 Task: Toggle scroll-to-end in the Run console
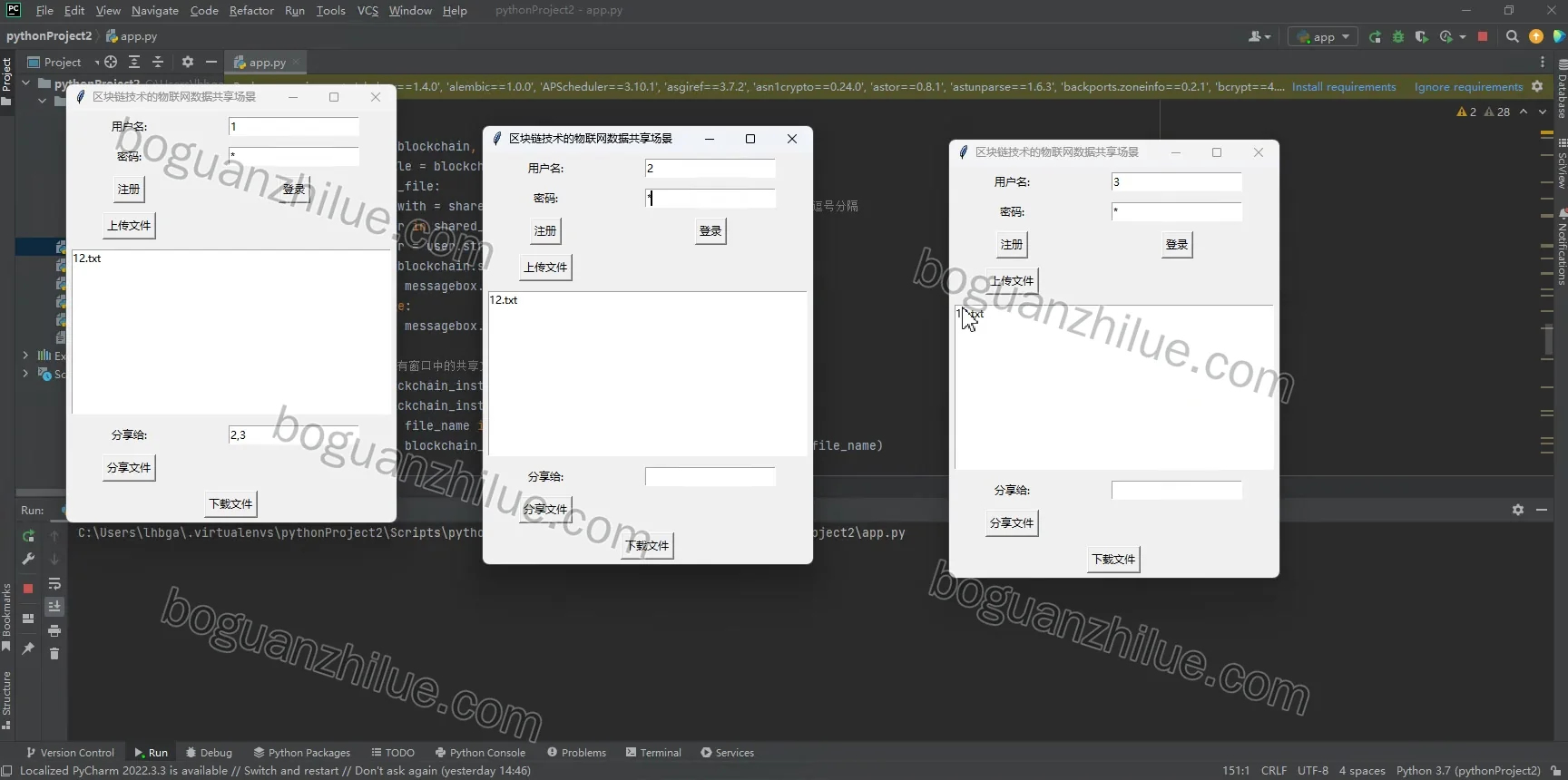coord(54,607)
